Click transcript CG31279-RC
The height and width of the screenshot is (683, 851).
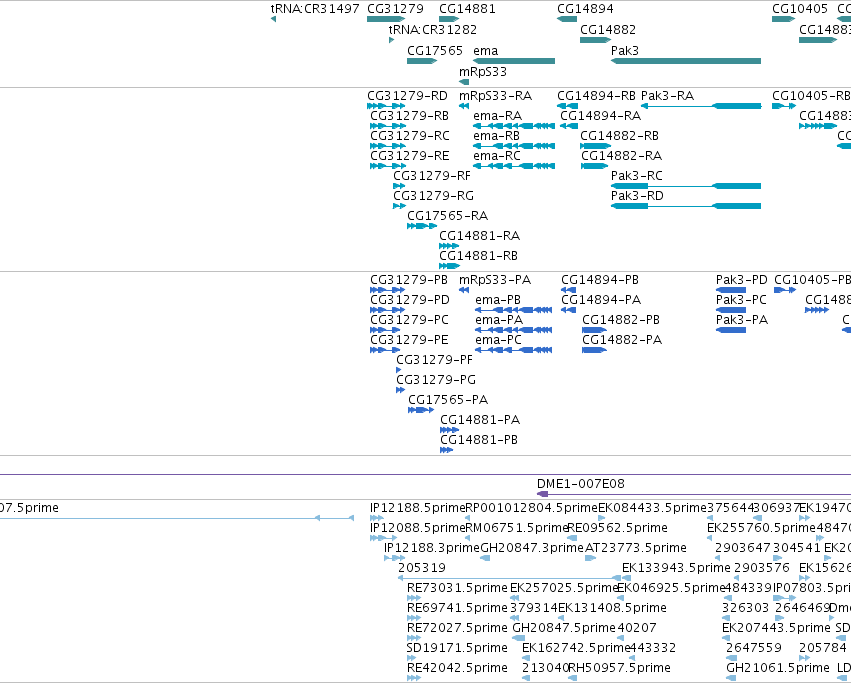coord(409,136)
